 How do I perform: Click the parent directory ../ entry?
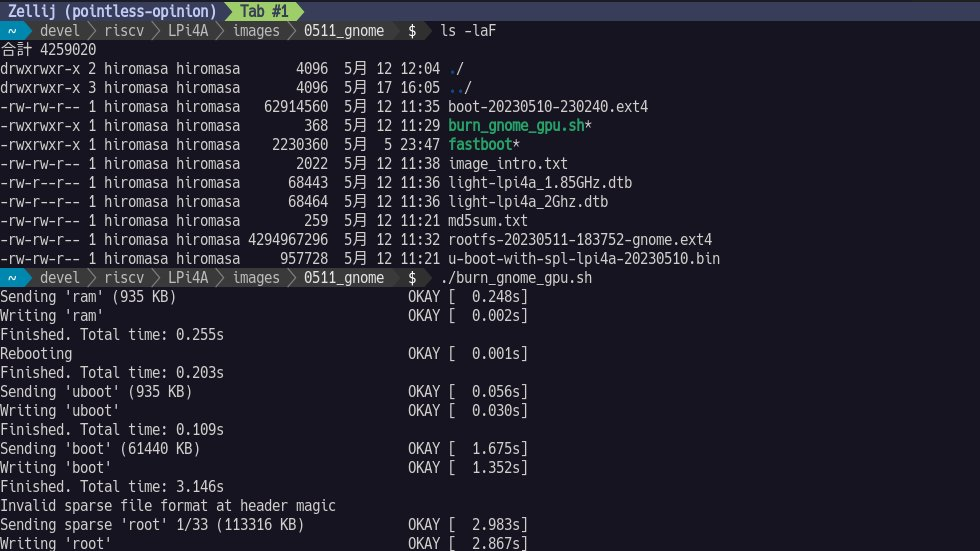tap(460, 87)
